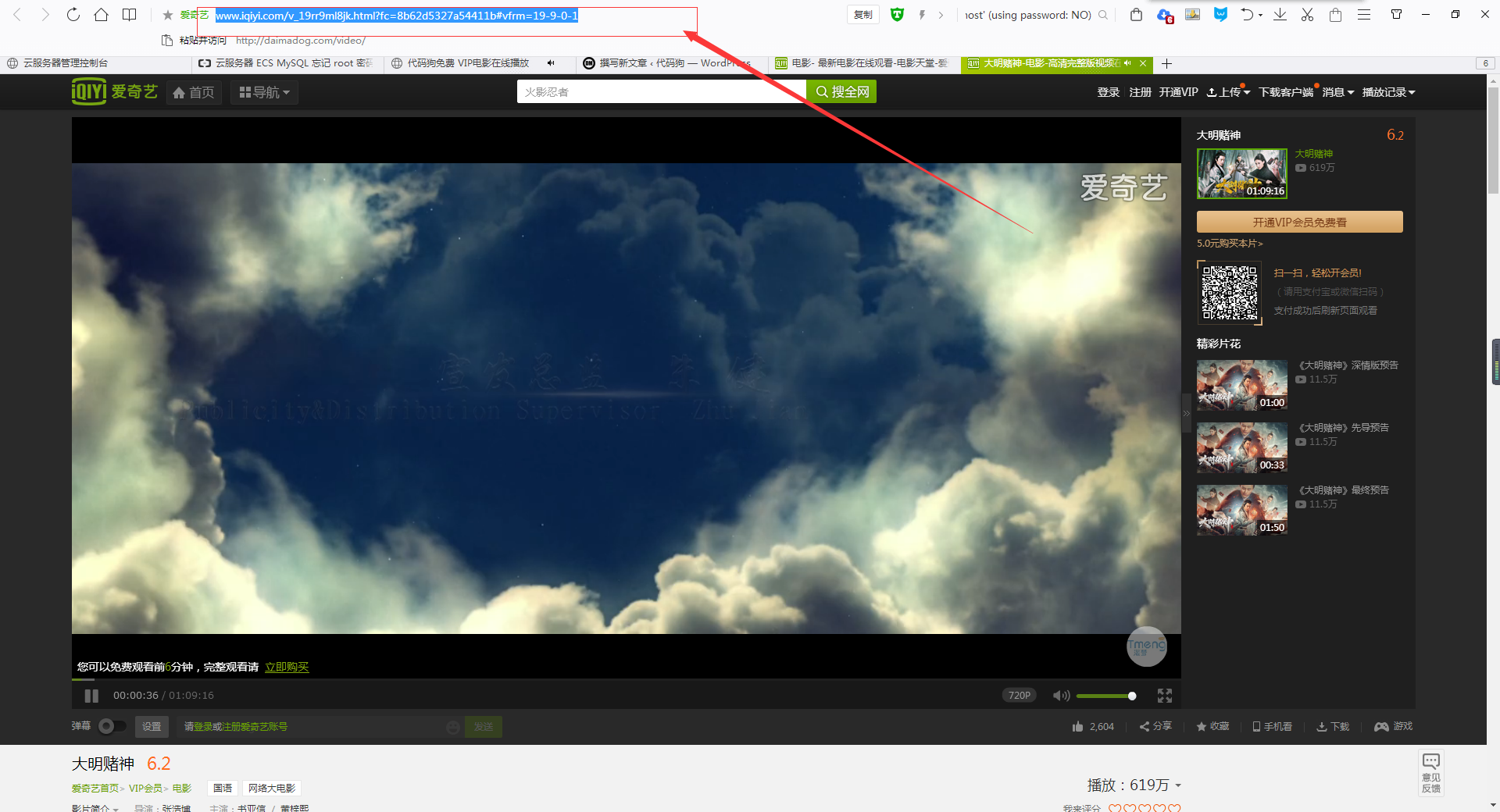Close the active 大明赌神 tab

(x=1143, y=63)
